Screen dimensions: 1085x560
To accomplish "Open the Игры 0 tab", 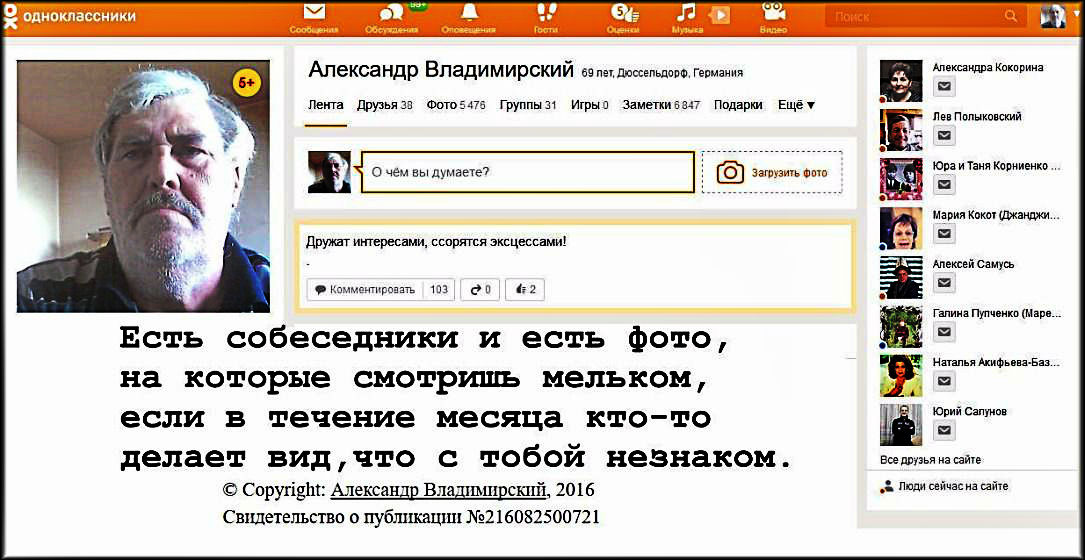I will point(590,105).
